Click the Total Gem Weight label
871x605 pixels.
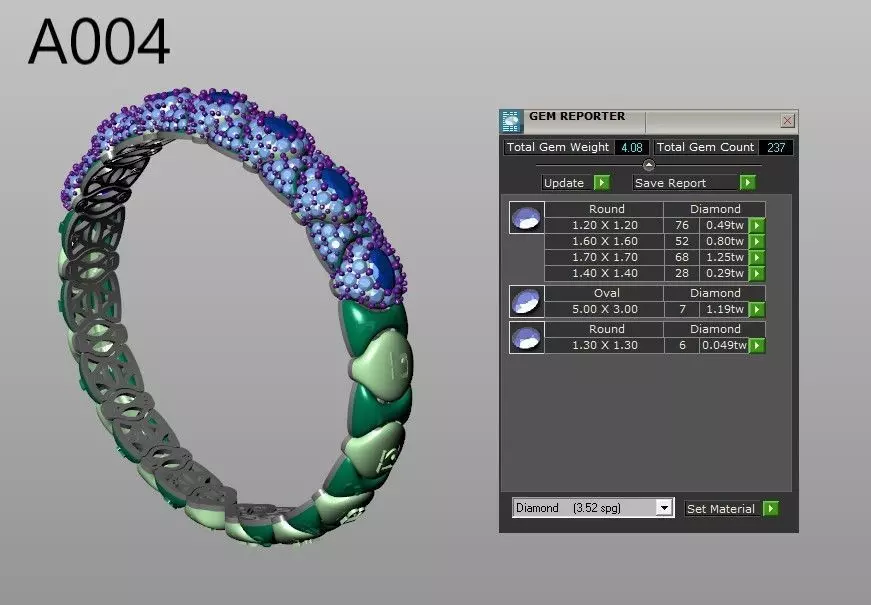[x=558, y=147]
